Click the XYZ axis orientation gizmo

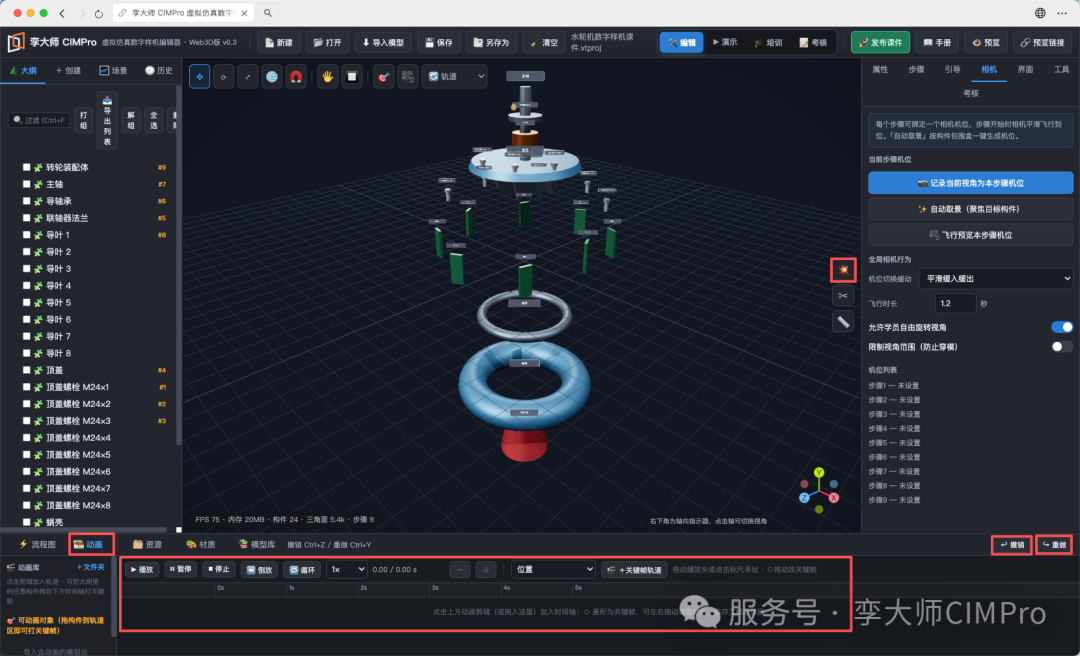tap(819, 491)
